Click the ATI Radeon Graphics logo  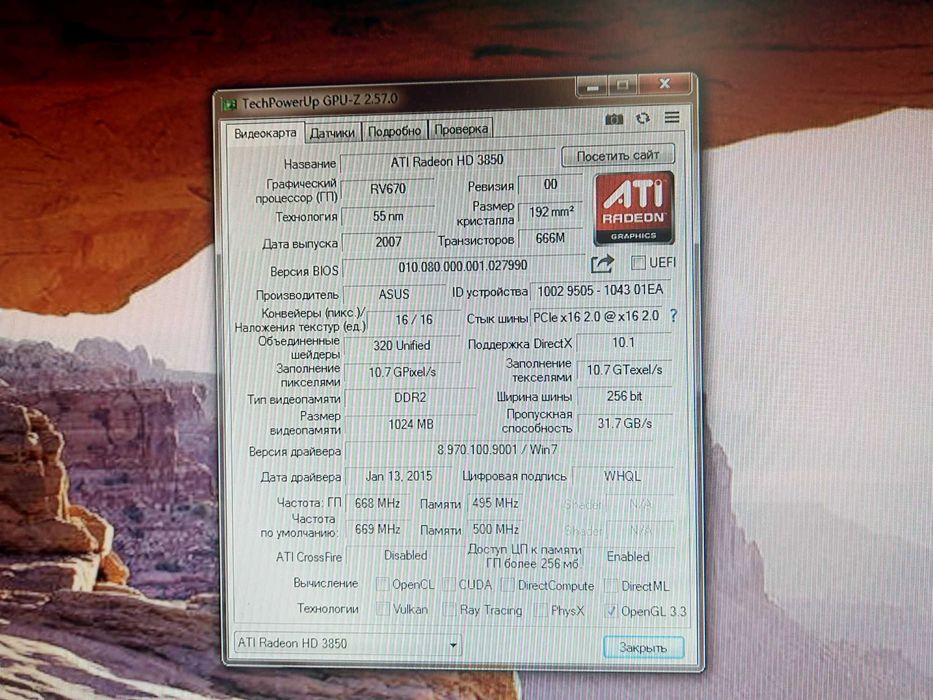pos(634,208)
